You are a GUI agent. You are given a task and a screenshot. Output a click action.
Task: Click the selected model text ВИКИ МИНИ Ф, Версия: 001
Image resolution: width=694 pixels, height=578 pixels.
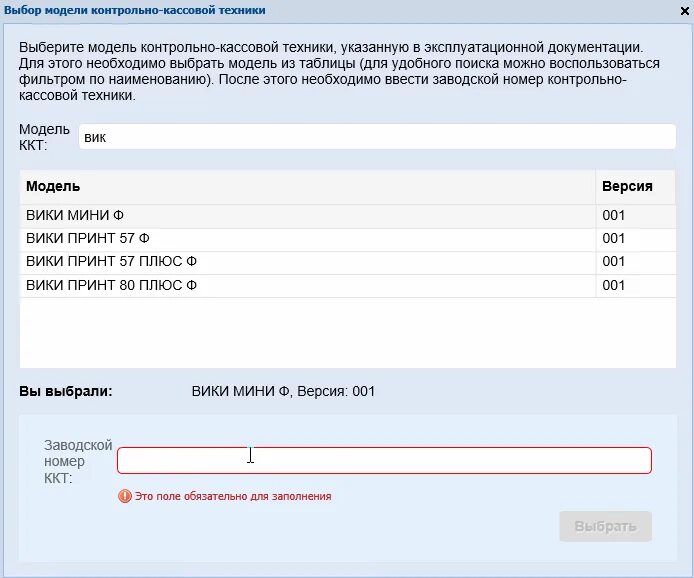(x=283, y=391)
